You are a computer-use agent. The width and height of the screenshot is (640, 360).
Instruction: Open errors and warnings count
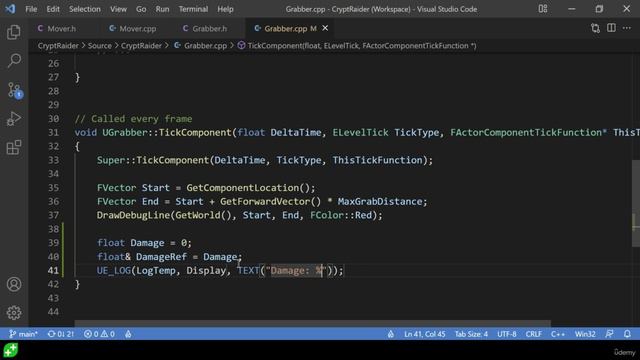pos(99,334)
